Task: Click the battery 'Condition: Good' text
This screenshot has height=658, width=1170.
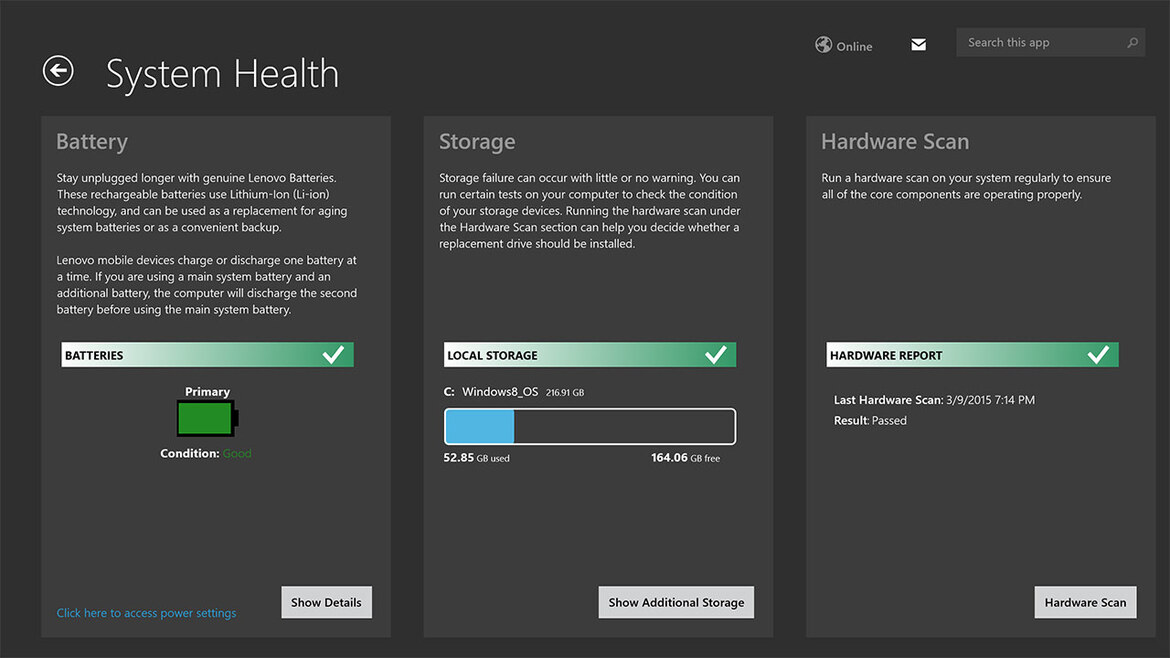Action: (206, 454)
